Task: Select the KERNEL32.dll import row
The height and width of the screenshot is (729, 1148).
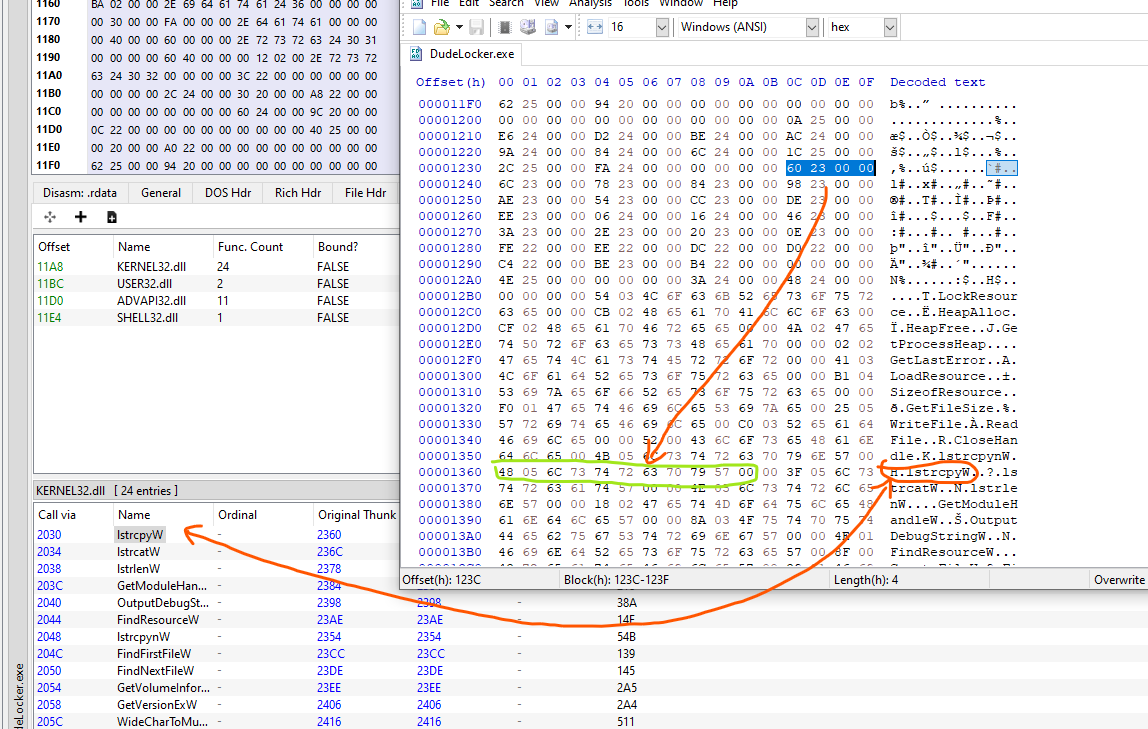Action: (217, 266)
